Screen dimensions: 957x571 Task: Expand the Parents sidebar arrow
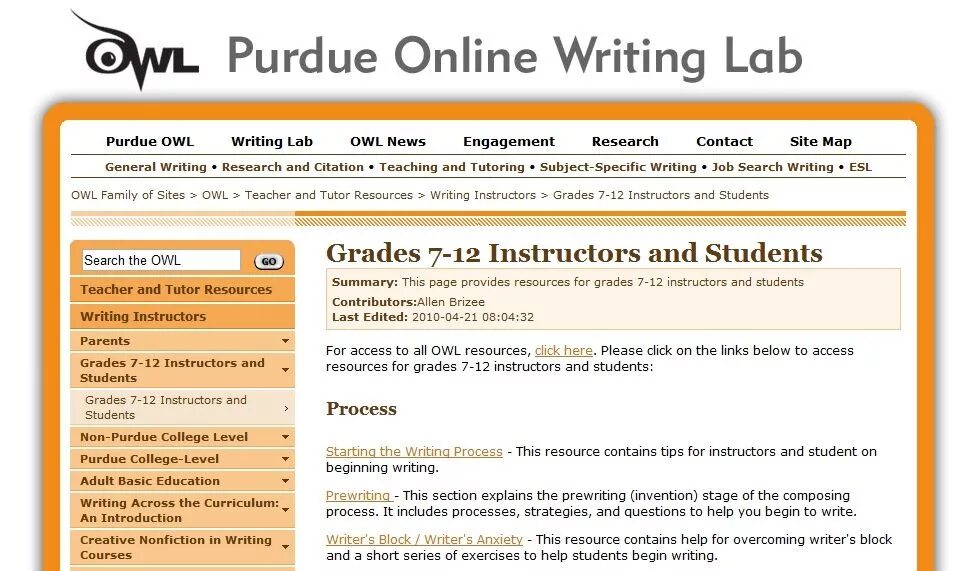point(285,341)
